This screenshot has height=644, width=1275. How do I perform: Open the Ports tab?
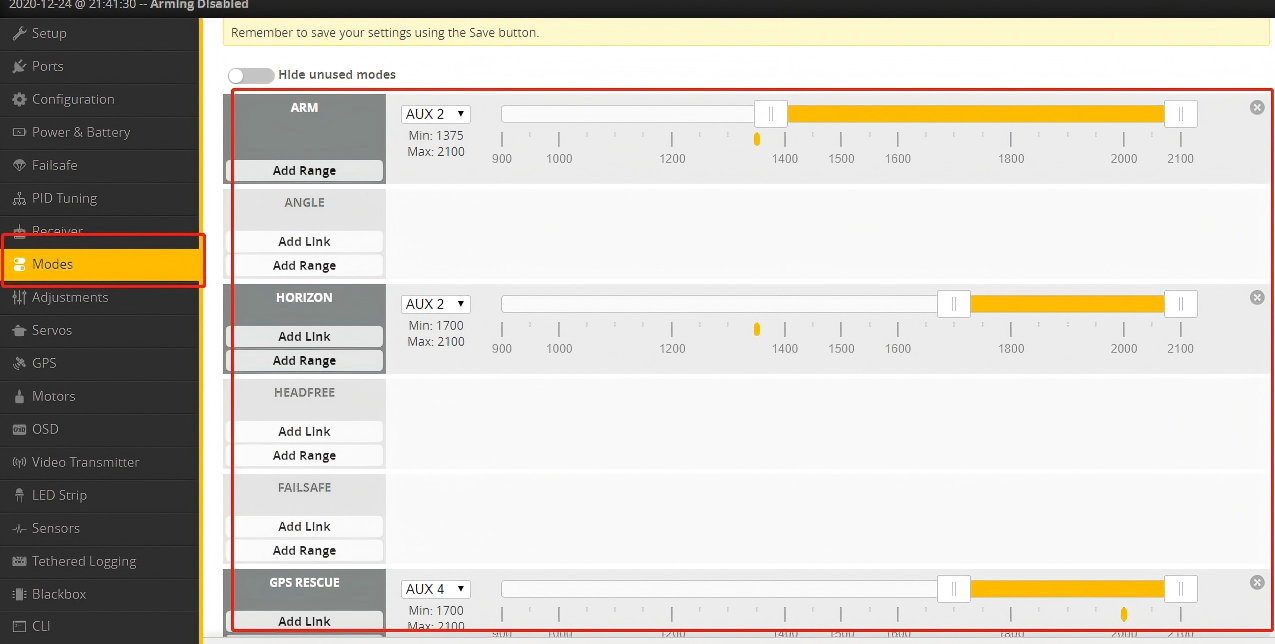pyautogui.click(x=100, y=66)
